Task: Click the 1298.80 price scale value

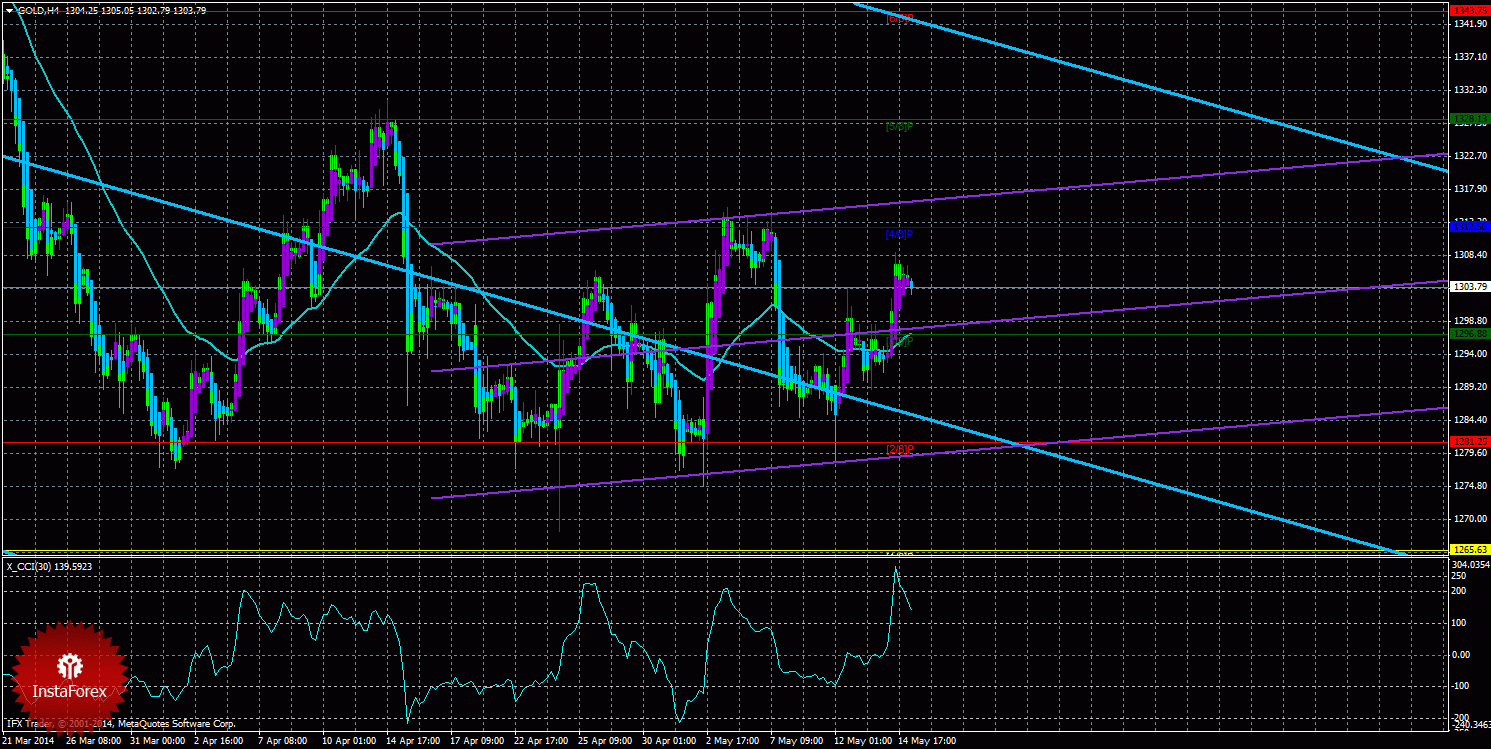Action: click(x=1468, y=320)
